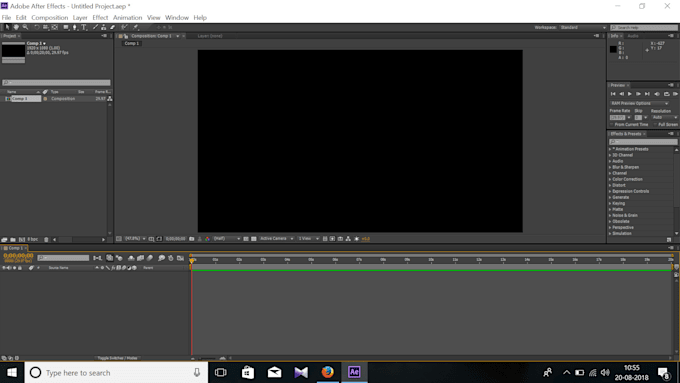Click the Brainstorm icon in timeline
This screenshot has width=680, height=383.
tap(161, 258)
